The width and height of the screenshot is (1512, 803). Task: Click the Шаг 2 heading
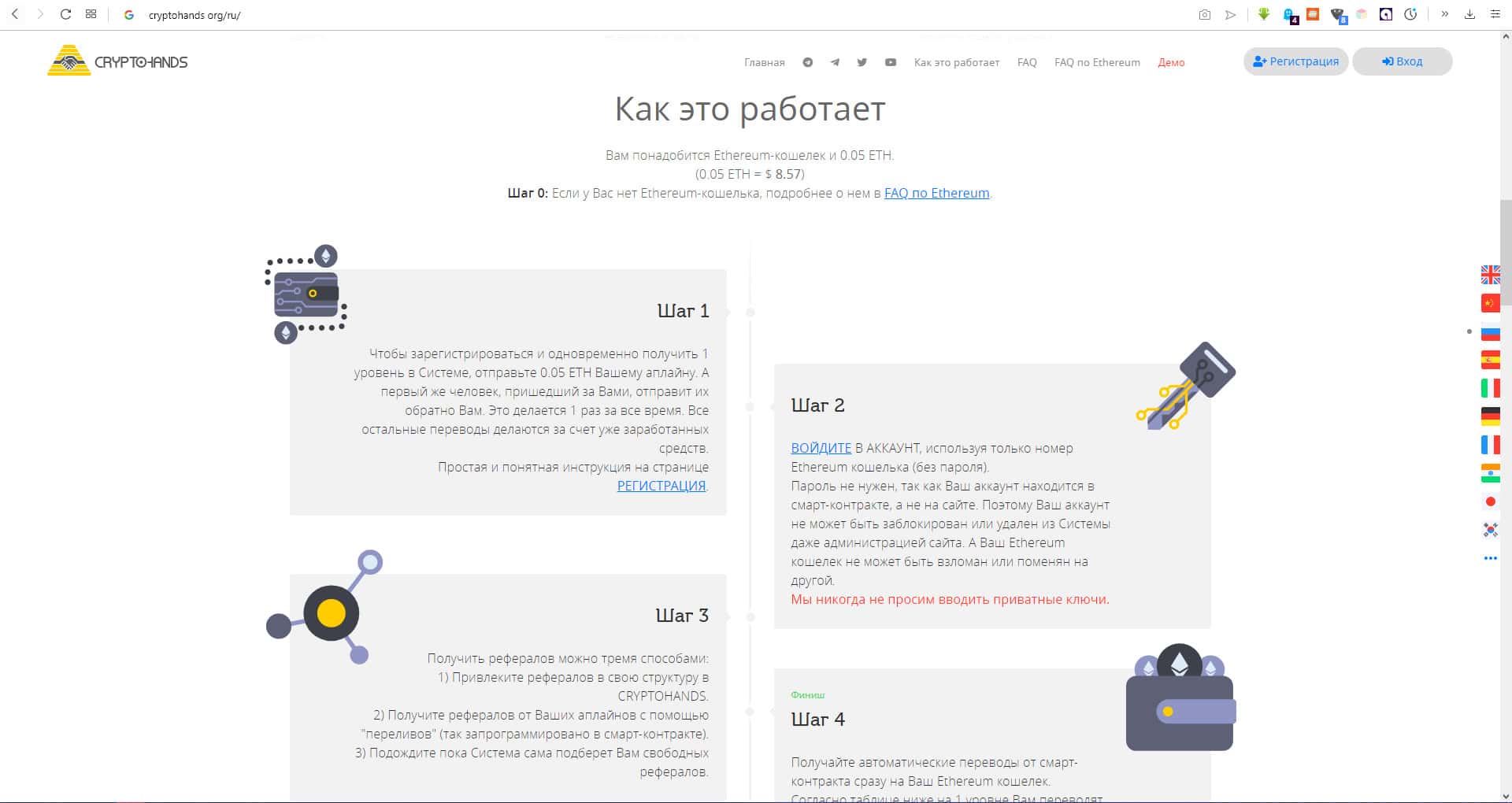pos(817,405)
